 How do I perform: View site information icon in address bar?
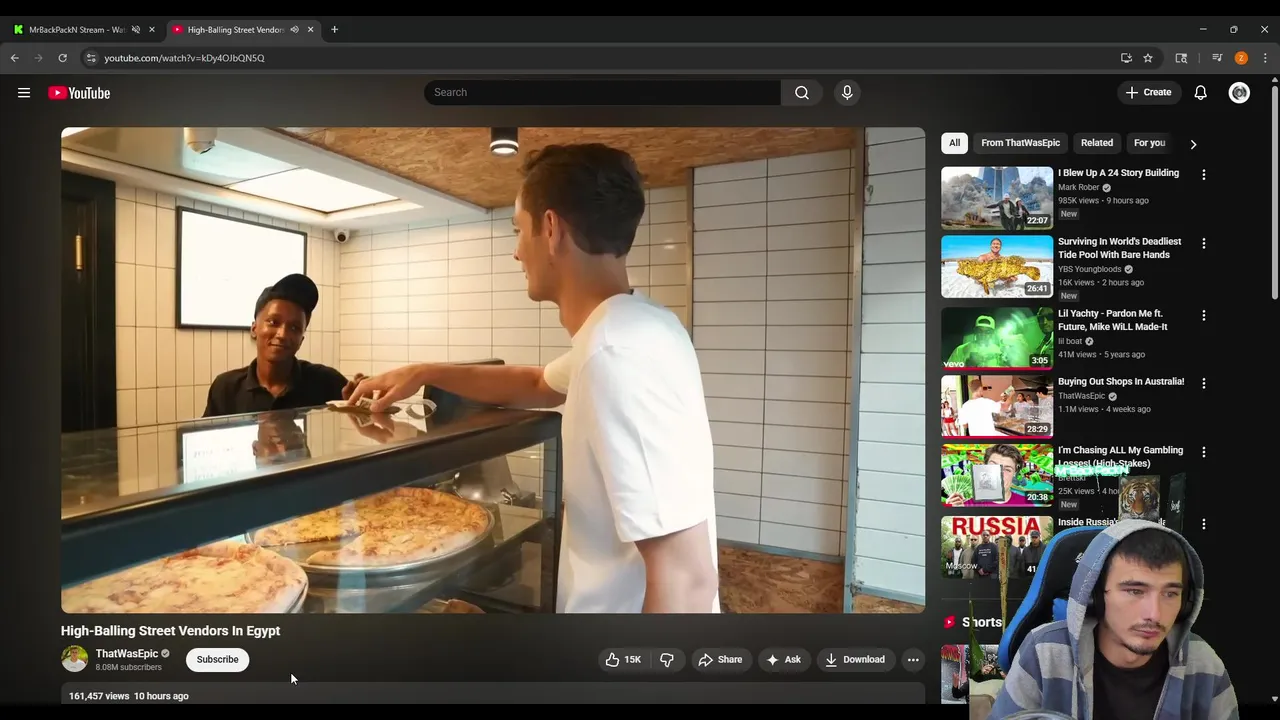click(91, 58)
